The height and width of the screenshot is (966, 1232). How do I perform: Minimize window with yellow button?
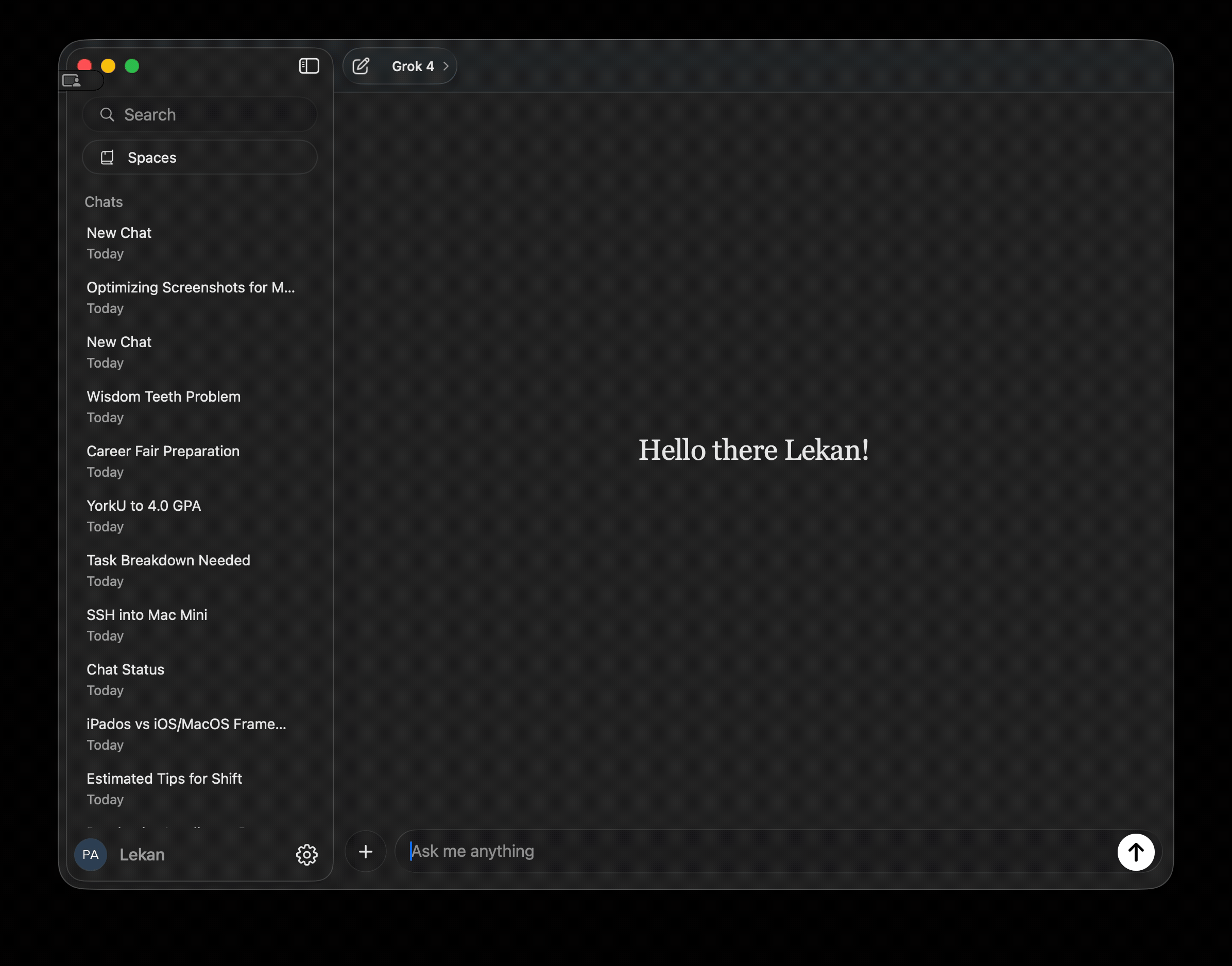(108, 66)
